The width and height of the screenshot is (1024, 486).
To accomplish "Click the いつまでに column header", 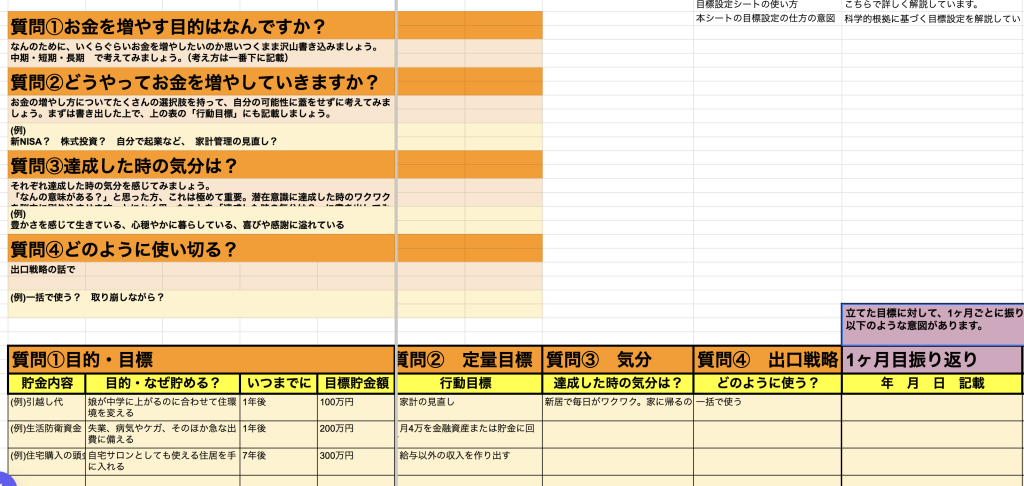I will click(x=278, y=383).
